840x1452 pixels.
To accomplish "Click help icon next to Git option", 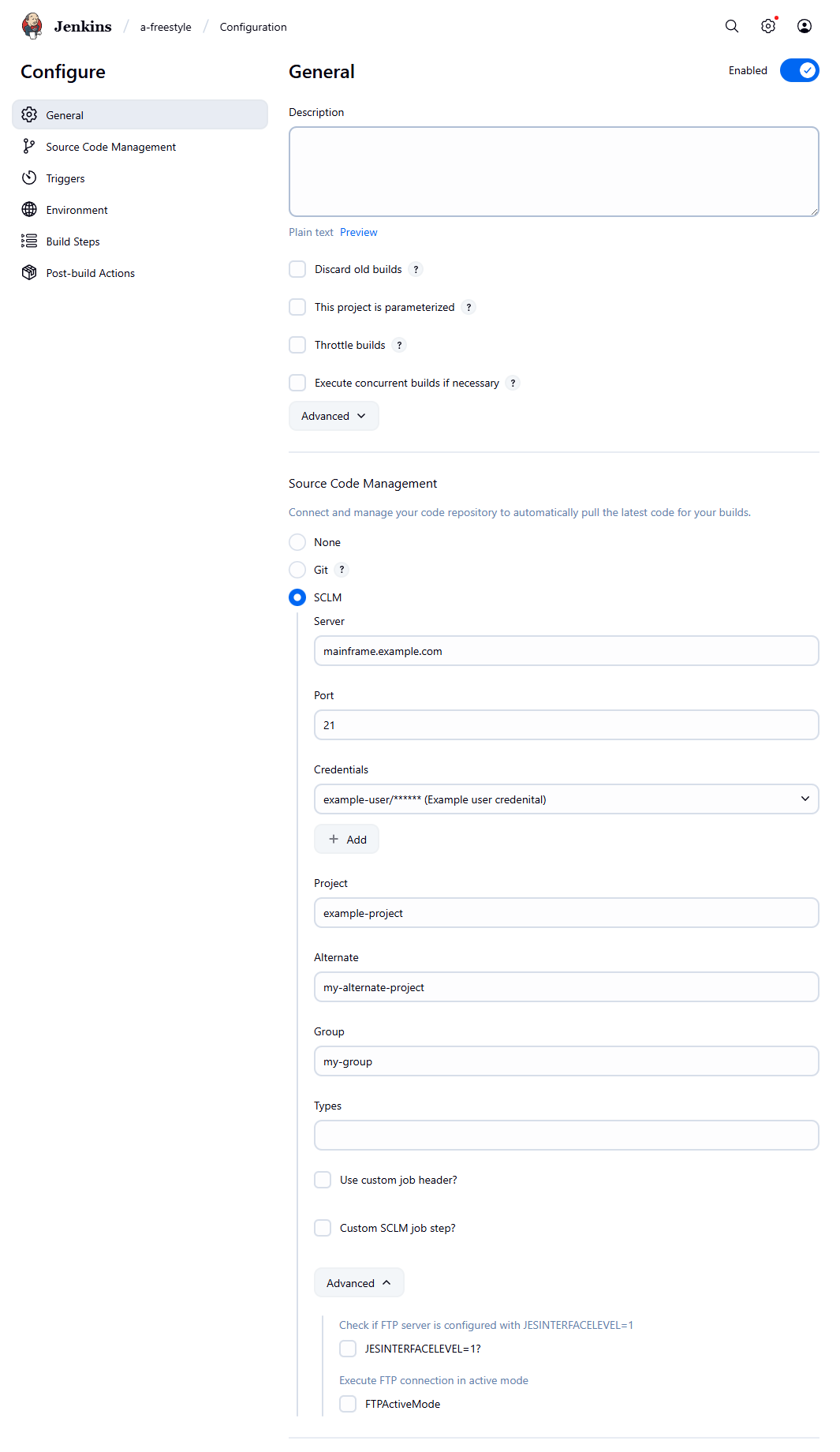I will point(342,570).
